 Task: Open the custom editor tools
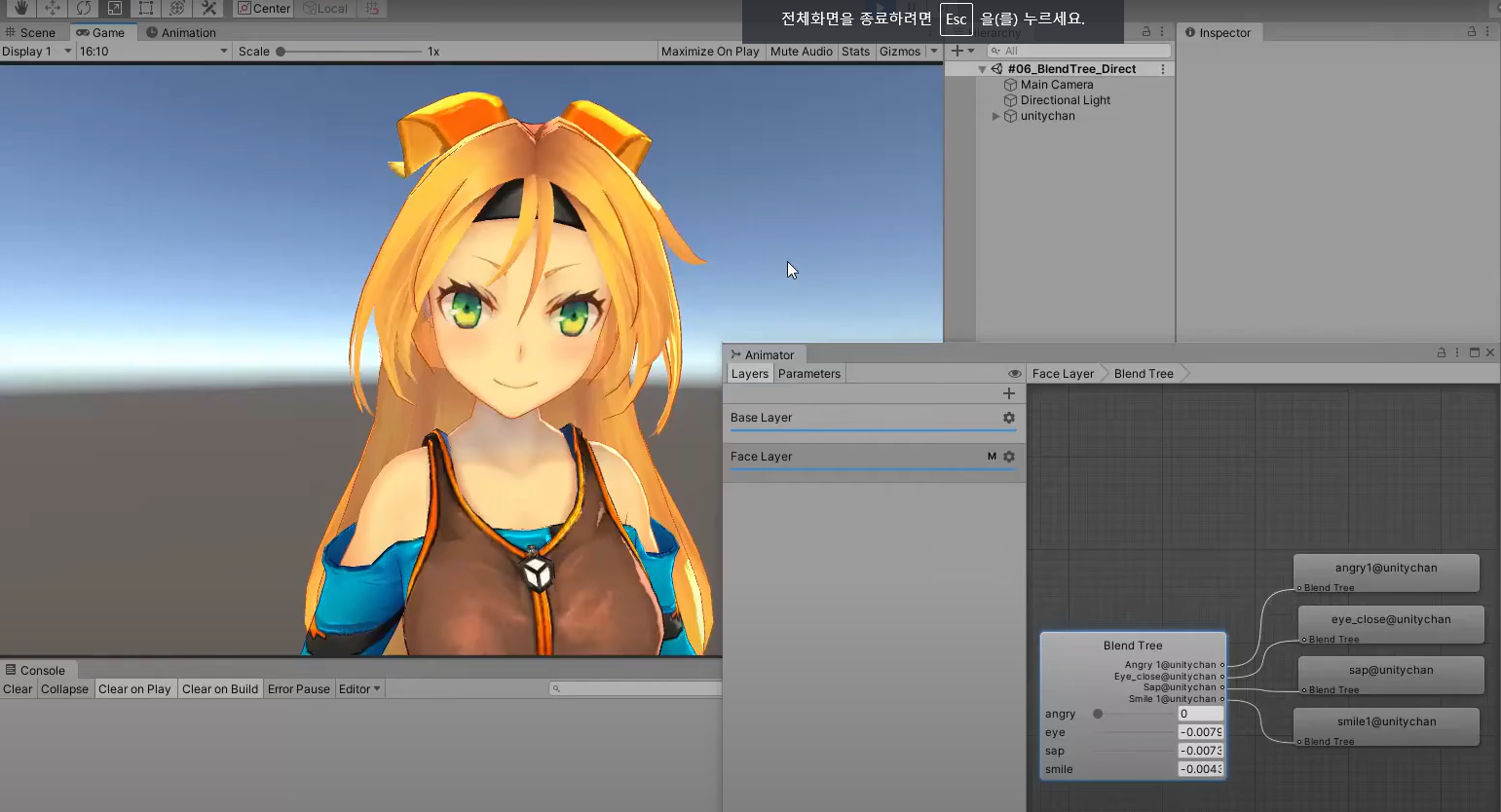point(207,8)
